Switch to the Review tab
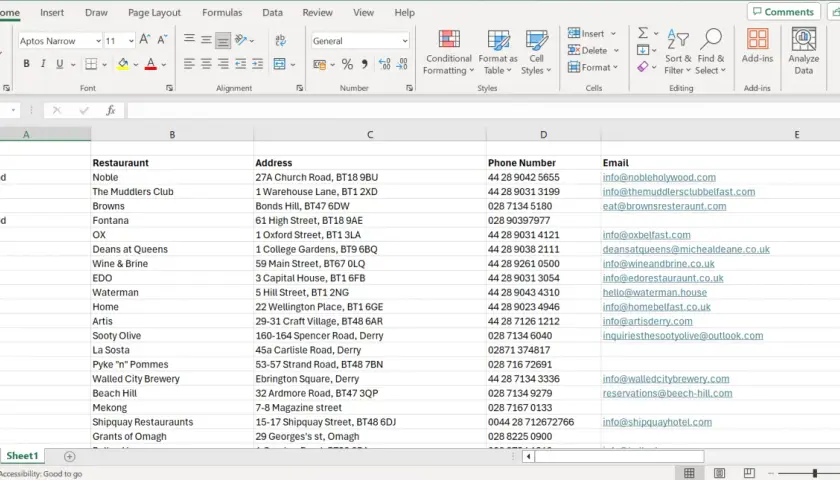 click(317, 12)
